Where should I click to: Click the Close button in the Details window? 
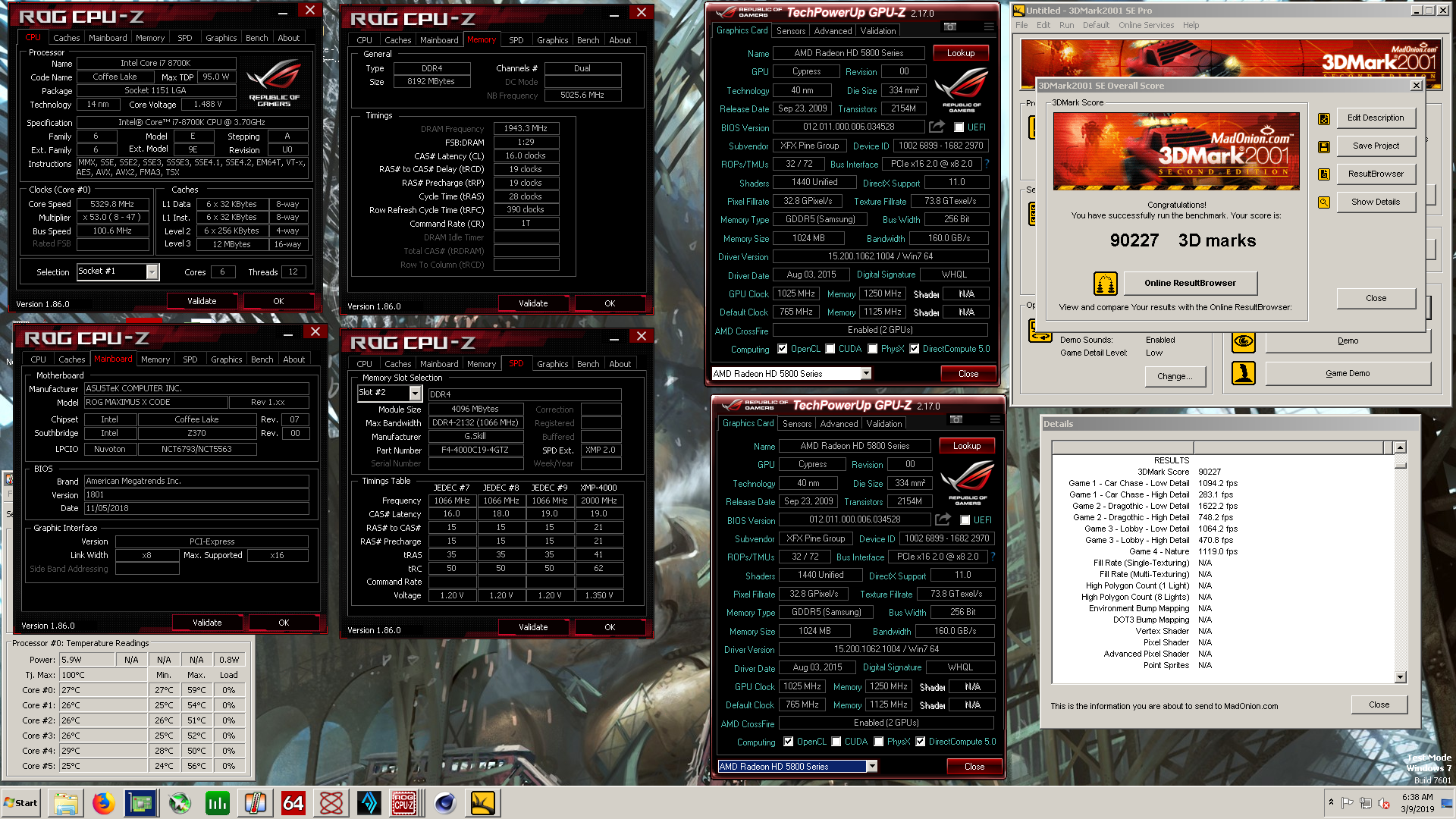coord(1379,704)
